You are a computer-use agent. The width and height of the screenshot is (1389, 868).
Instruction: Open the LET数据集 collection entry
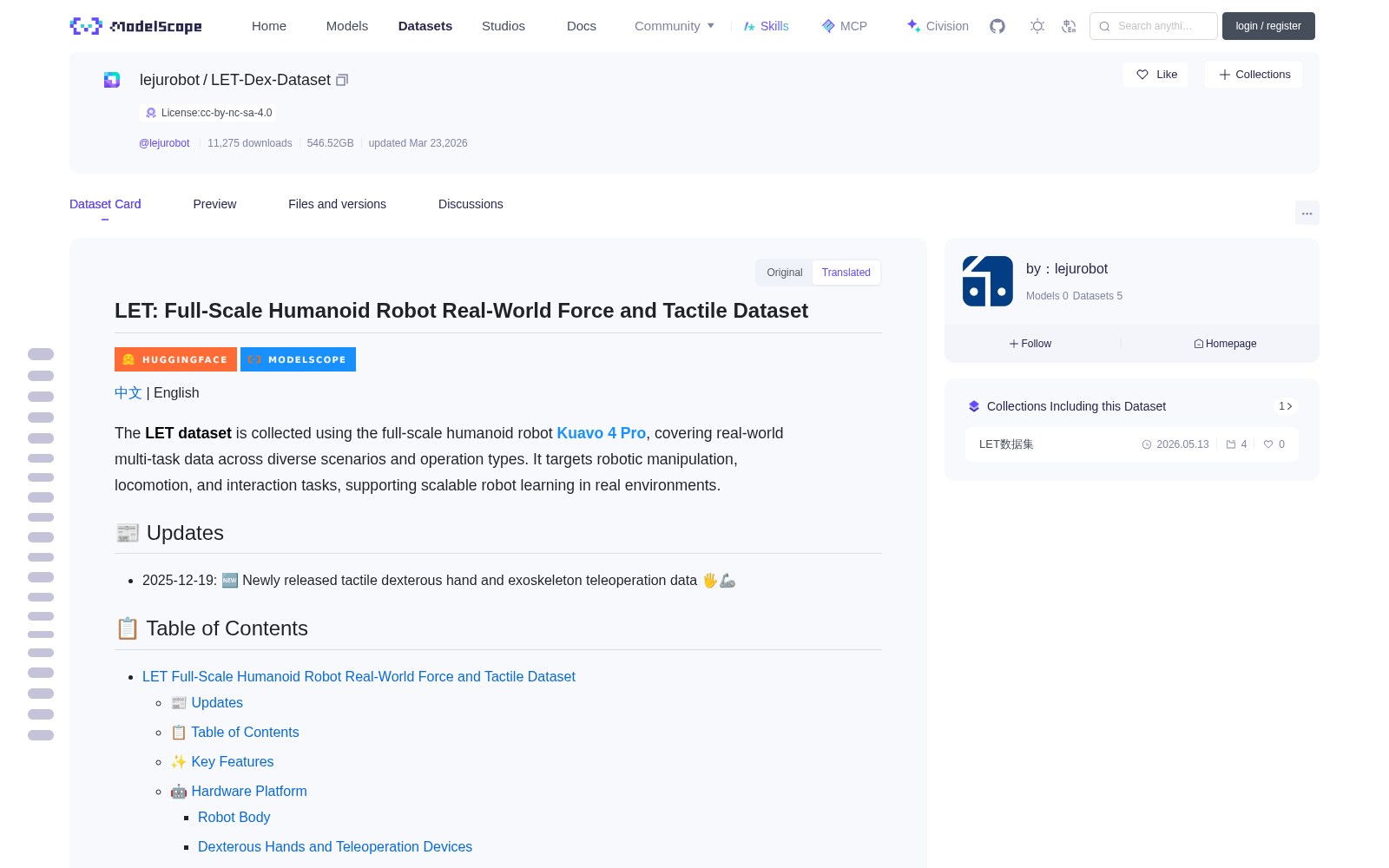click(x=1132, y=444)
